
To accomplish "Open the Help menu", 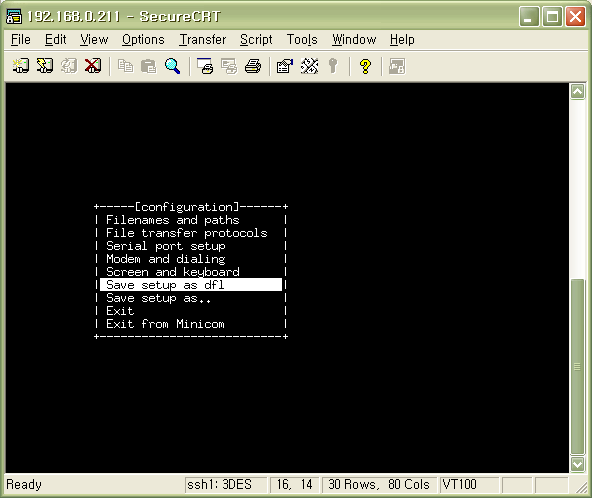I will click(402, 40).
